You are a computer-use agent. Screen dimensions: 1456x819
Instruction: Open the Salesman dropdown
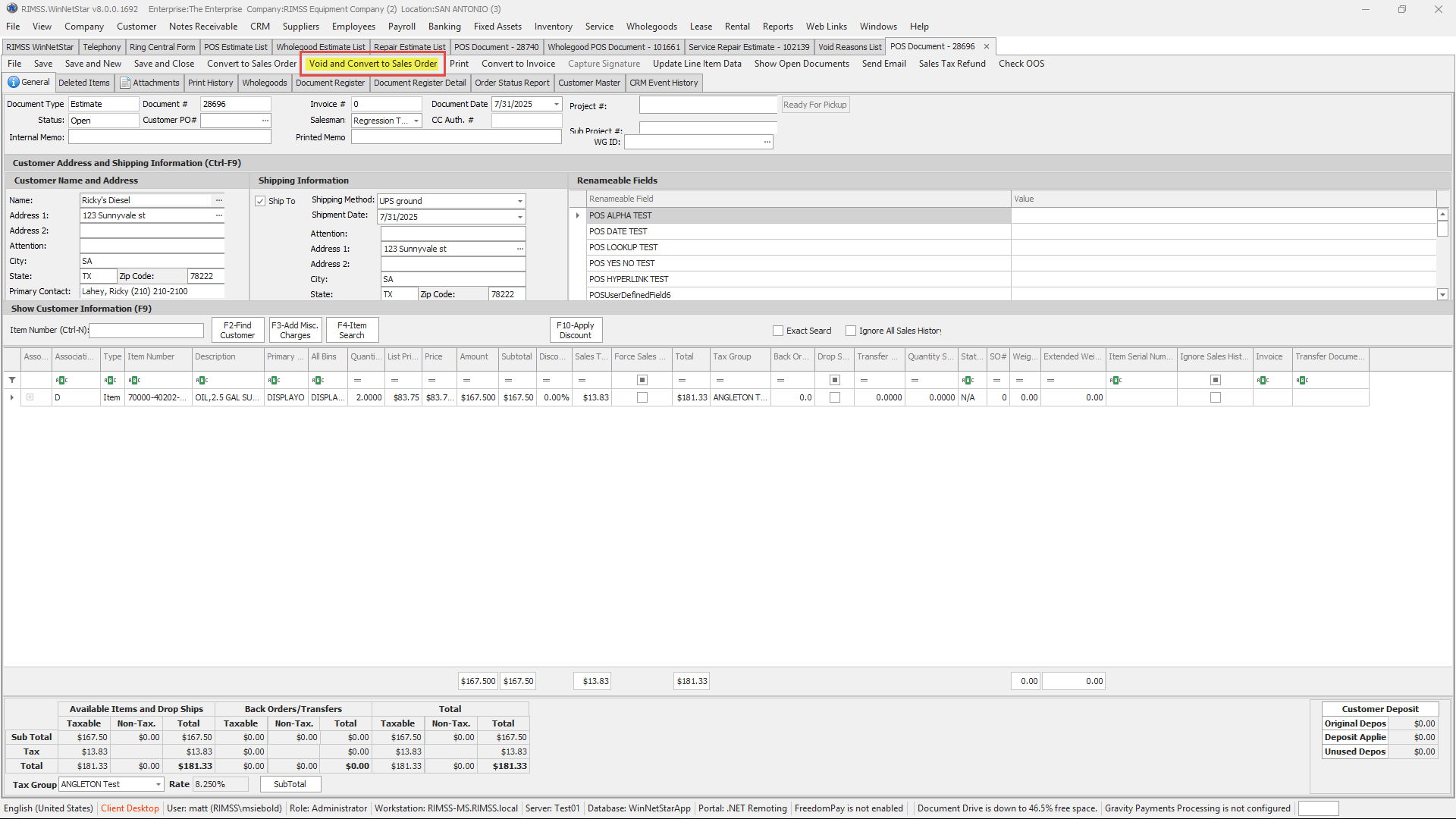click(x=416, y=121)
